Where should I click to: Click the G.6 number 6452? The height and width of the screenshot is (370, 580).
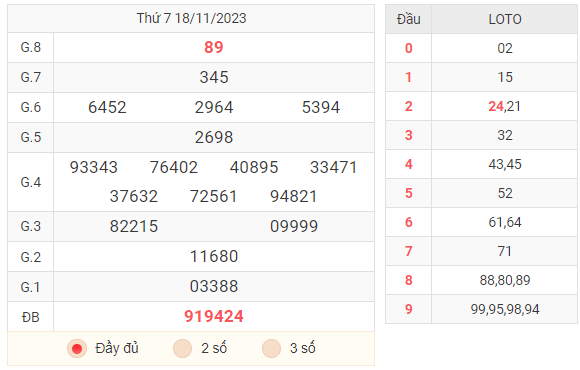coord(107,107)
